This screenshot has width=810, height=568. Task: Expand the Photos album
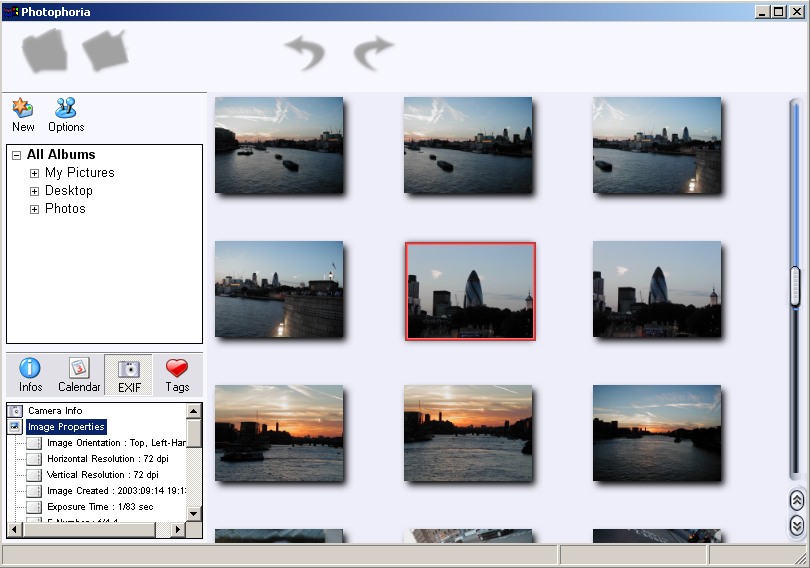pyautogui.click(x=34, y=209)
